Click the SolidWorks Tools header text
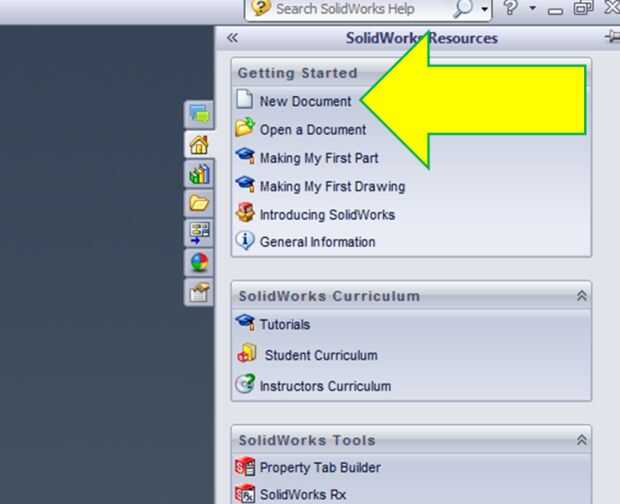The height and width of the screenshot is (504, 620). 307,440
